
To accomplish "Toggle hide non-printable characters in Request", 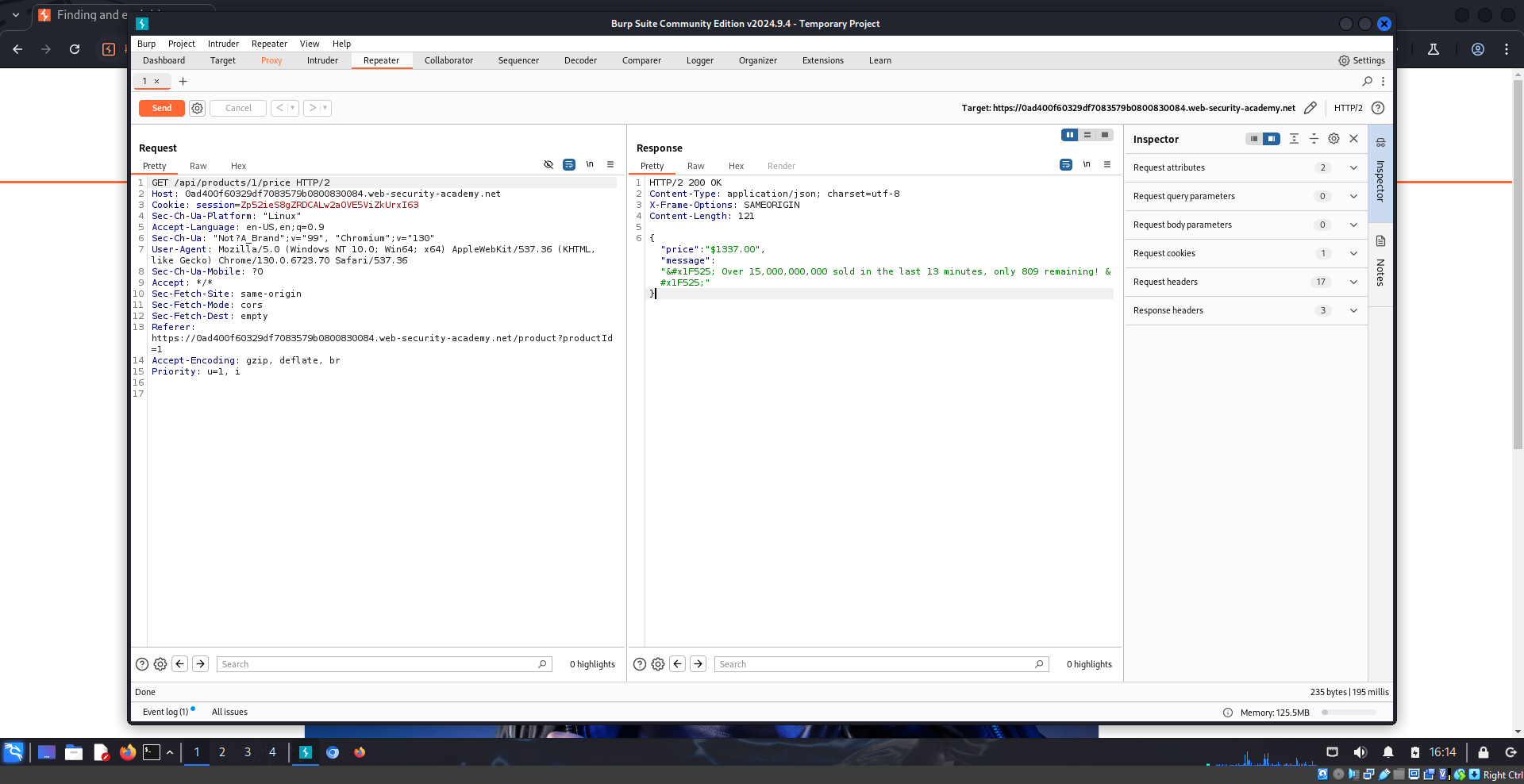I will tap(548, 164).
